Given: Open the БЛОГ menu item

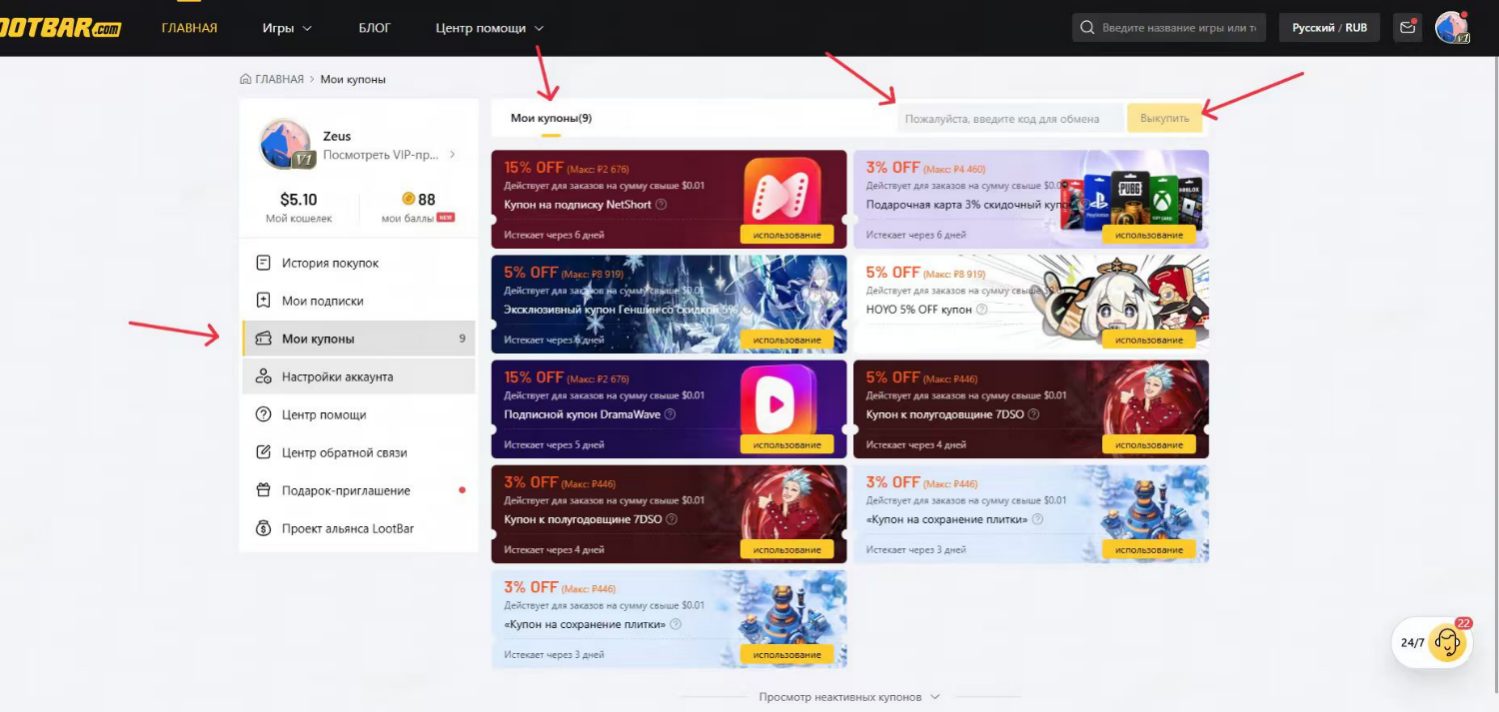Looking at the screenshot, I should pyautogui.click(x=374, y=28).
